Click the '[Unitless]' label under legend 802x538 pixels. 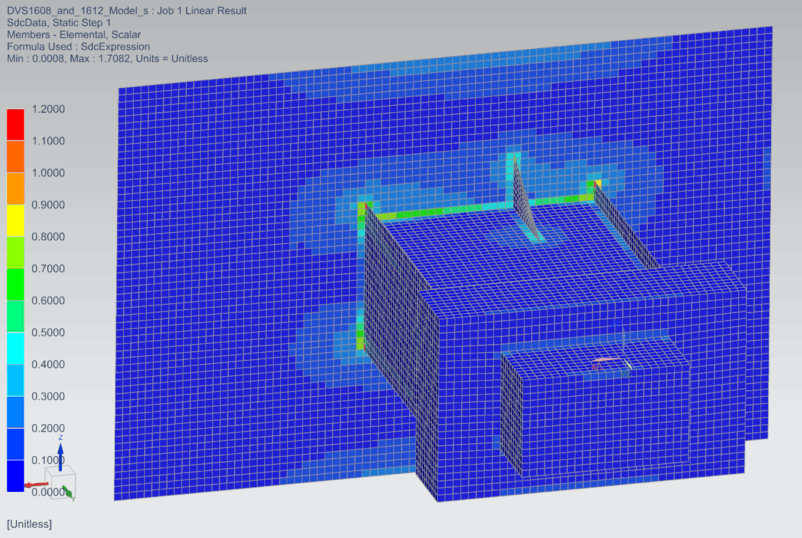tap(29, 524)
